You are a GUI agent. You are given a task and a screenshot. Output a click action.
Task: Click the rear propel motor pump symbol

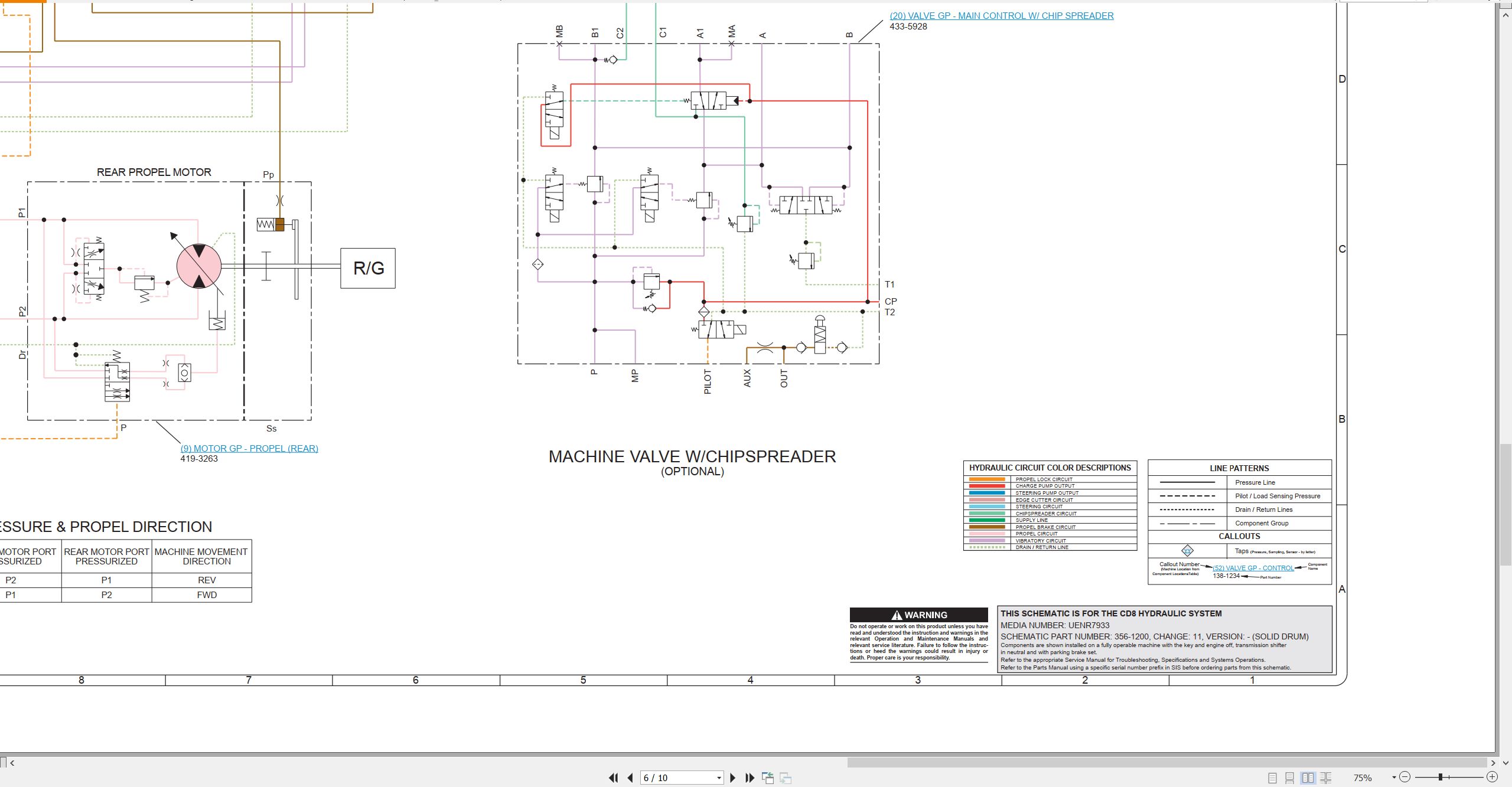point(199,266)
